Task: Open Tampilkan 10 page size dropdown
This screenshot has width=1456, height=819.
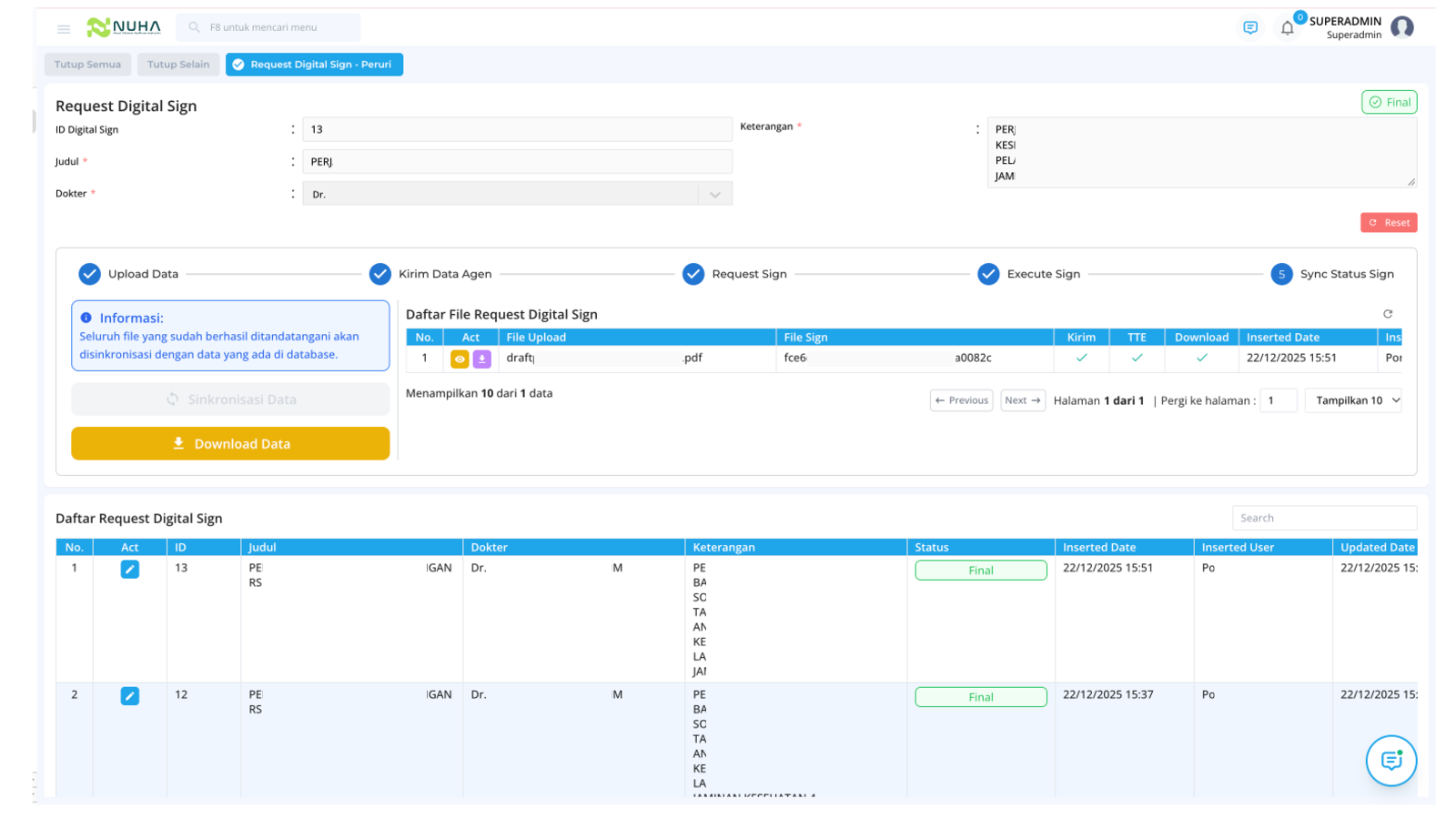Action: click(1353, 400)
